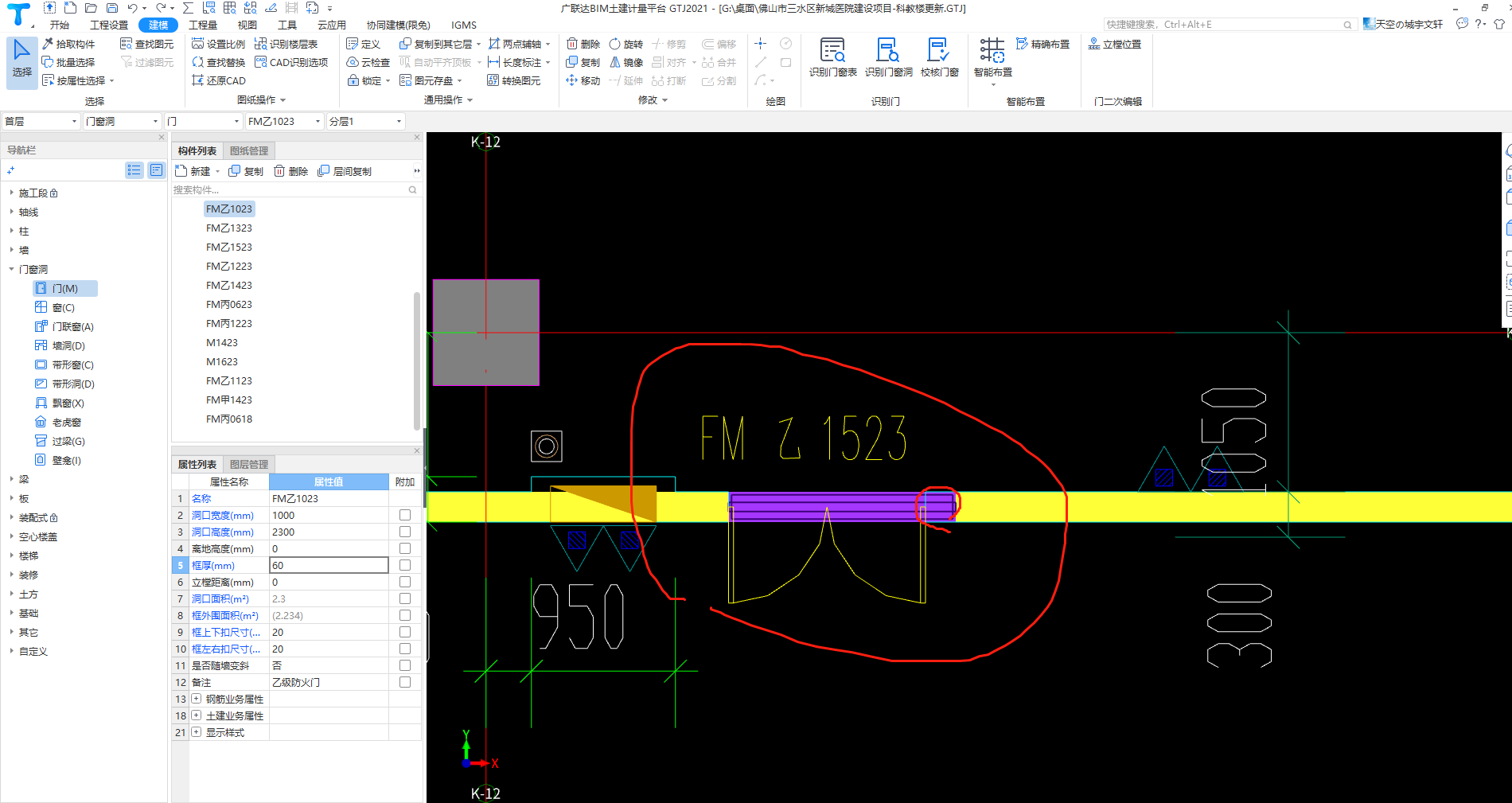Open the 门窗洞 category dropdown

tap(123, 121)
